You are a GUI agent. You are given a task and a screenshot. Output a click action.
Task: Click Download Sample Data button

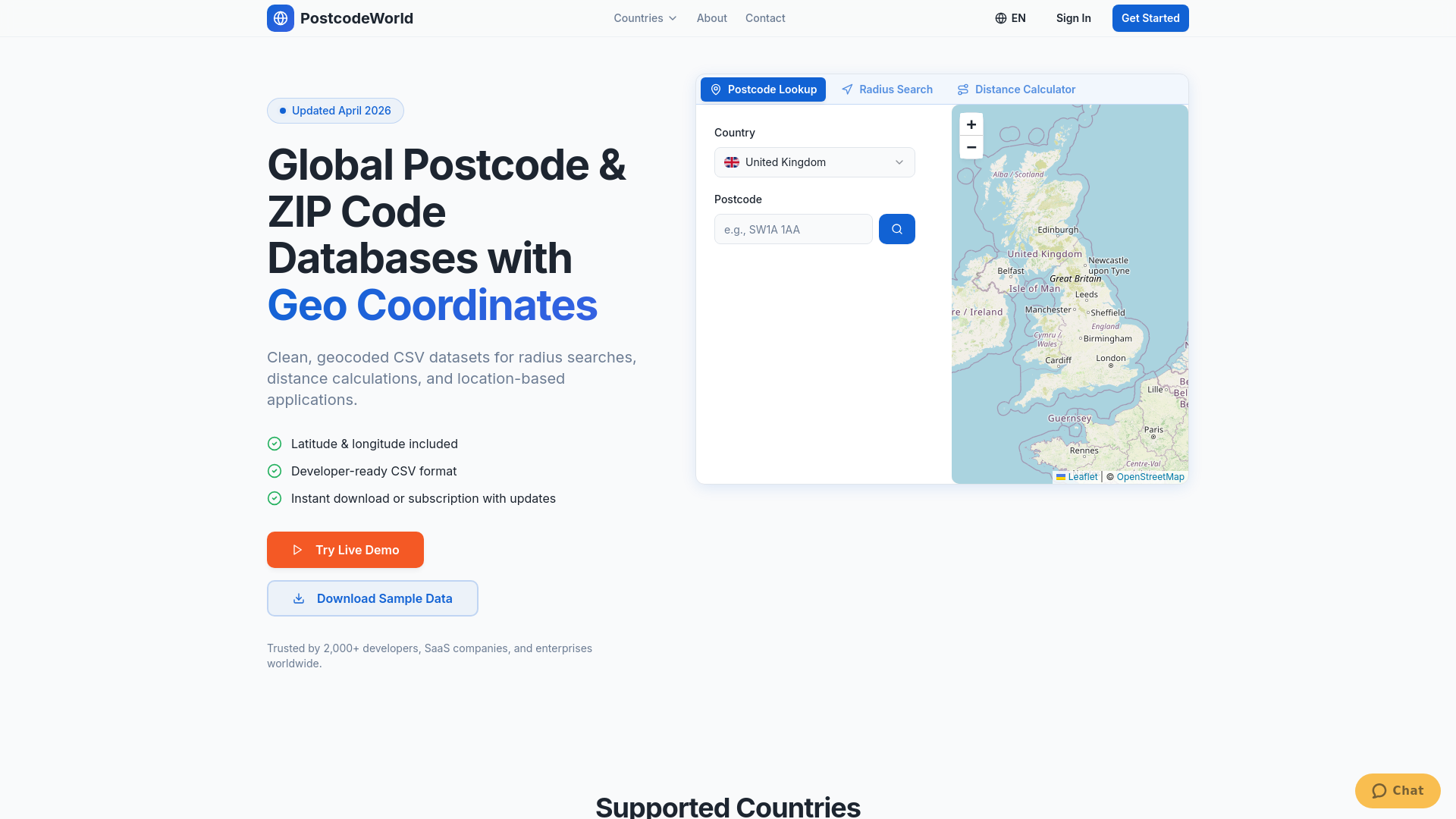372,598
